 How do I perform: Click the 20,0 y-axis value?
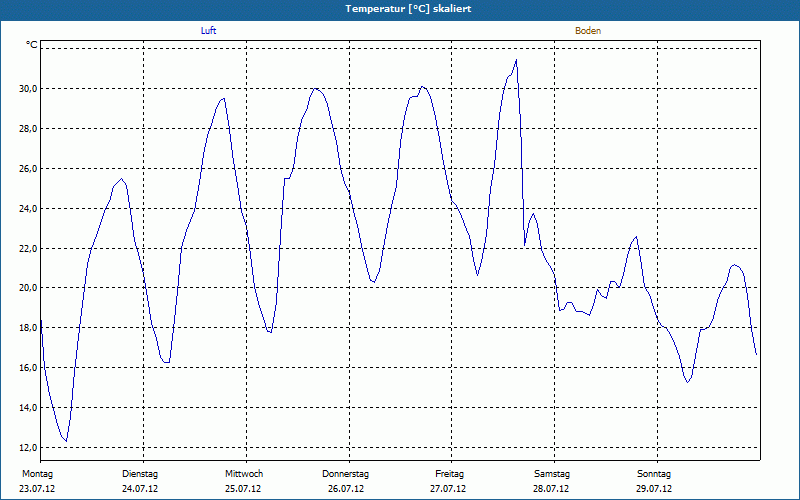(x=29, y=288)
